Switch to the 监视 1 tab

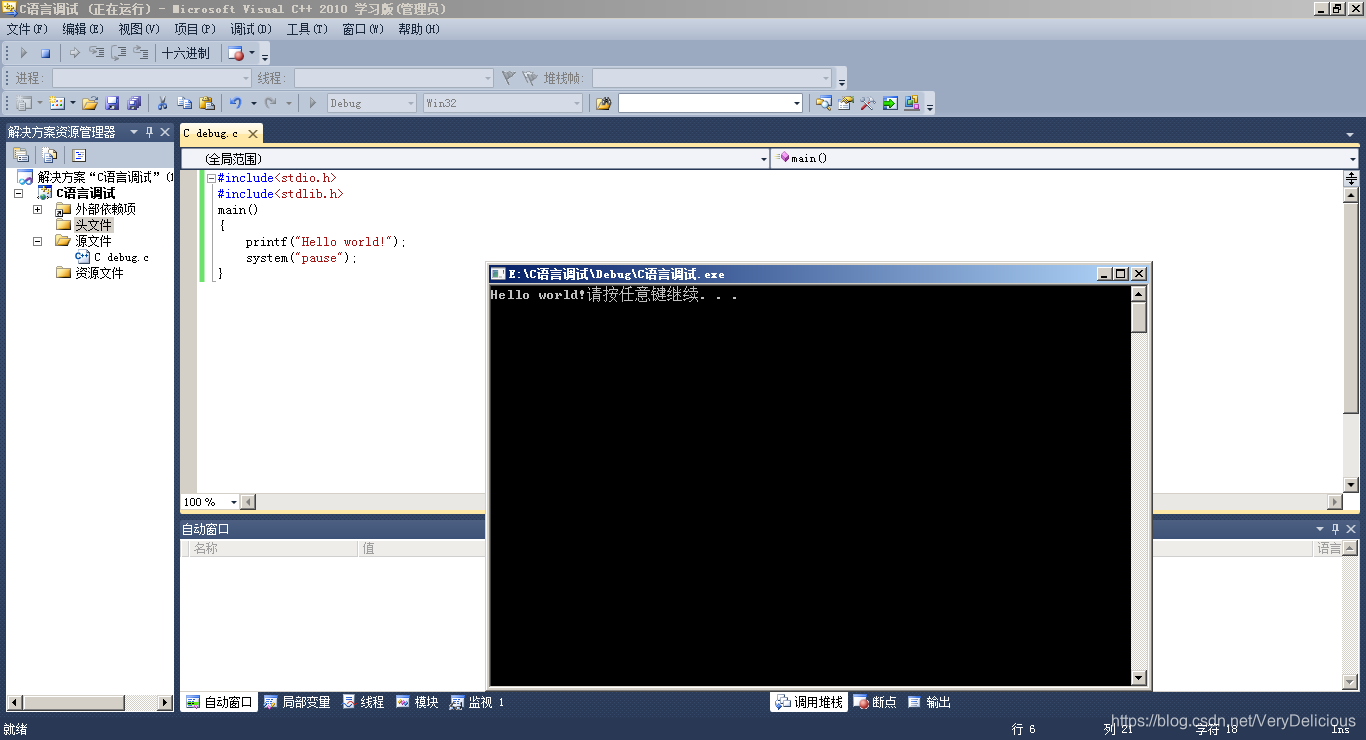coord(477,702)
